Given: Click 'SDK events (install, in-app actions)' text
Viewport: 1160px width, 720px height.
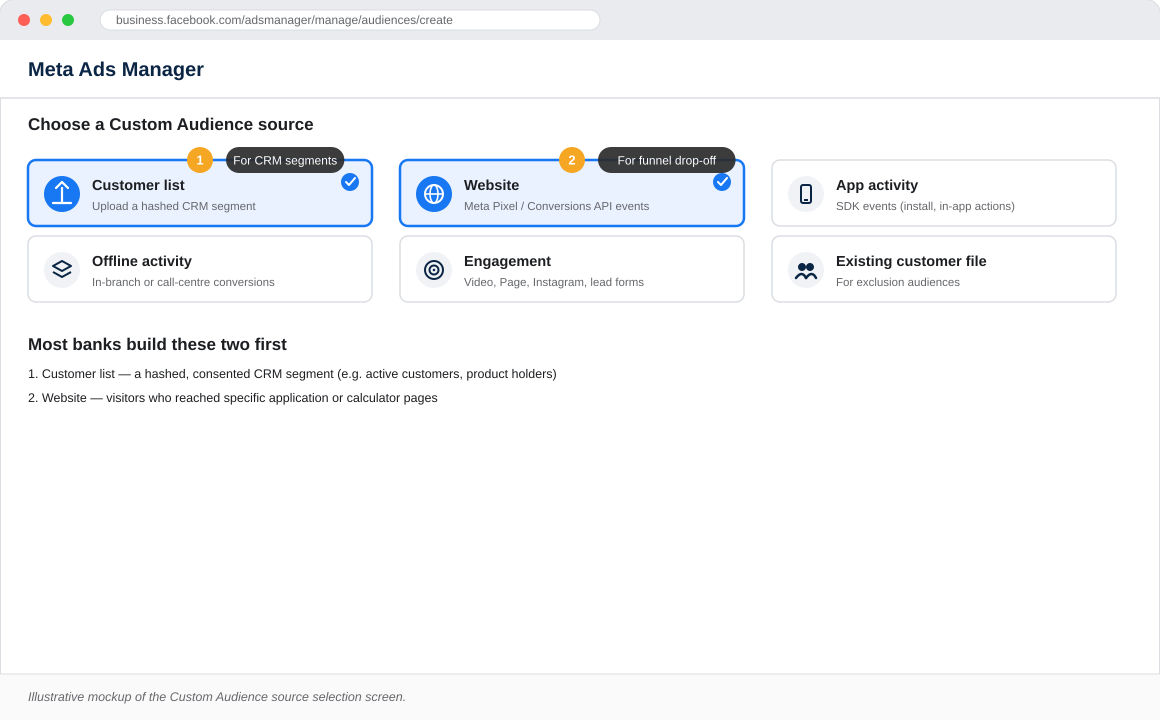Looking at the screenshot, I should pyautogui.click(x=925, y=206).
